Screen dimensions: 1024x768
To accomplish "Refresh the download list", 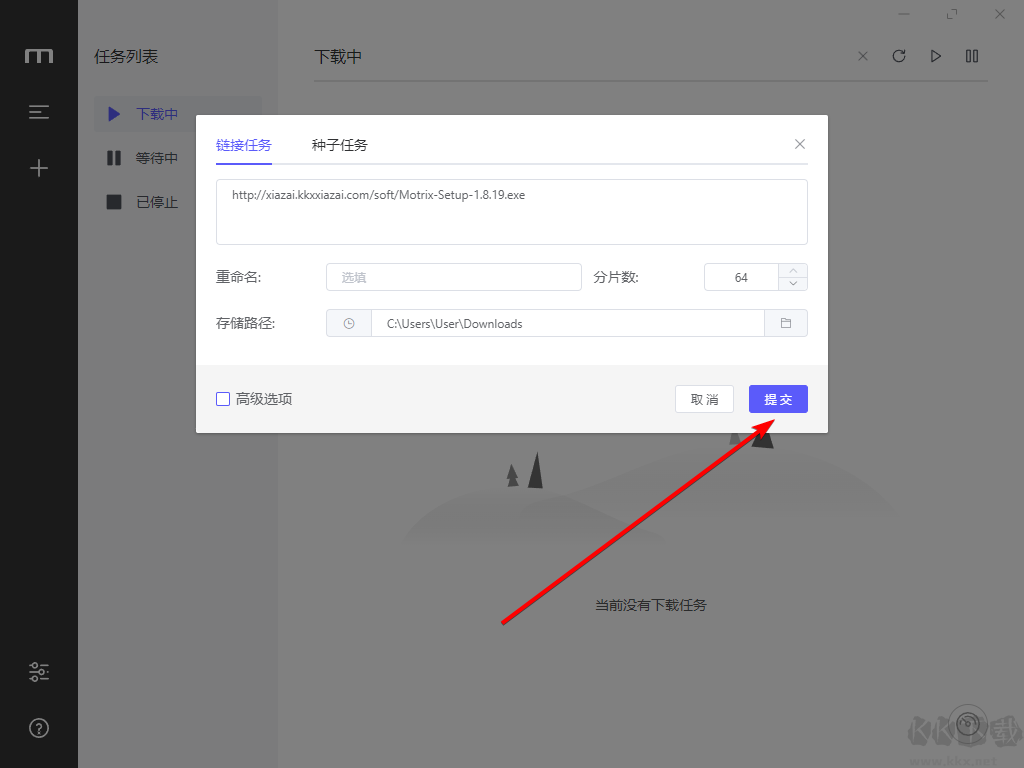I will tap(899, 56).
